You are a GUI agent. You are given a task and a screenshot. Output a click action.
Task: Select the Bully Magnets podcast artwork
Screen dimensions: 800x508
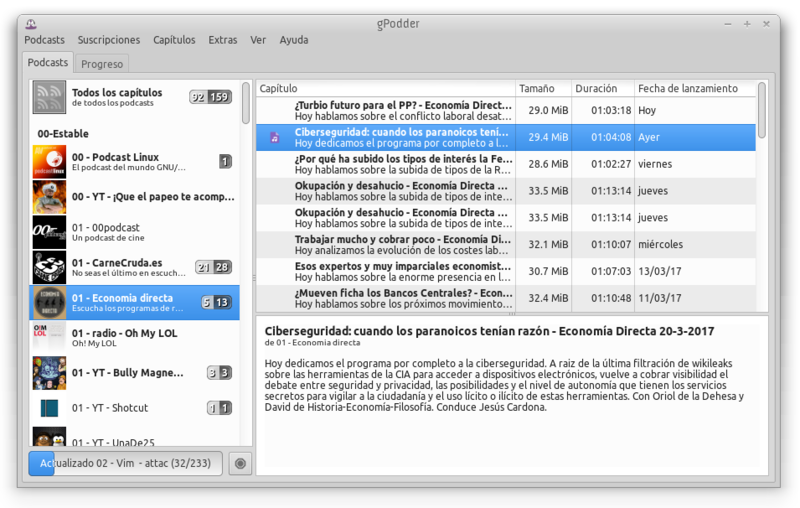coord(49,373)
